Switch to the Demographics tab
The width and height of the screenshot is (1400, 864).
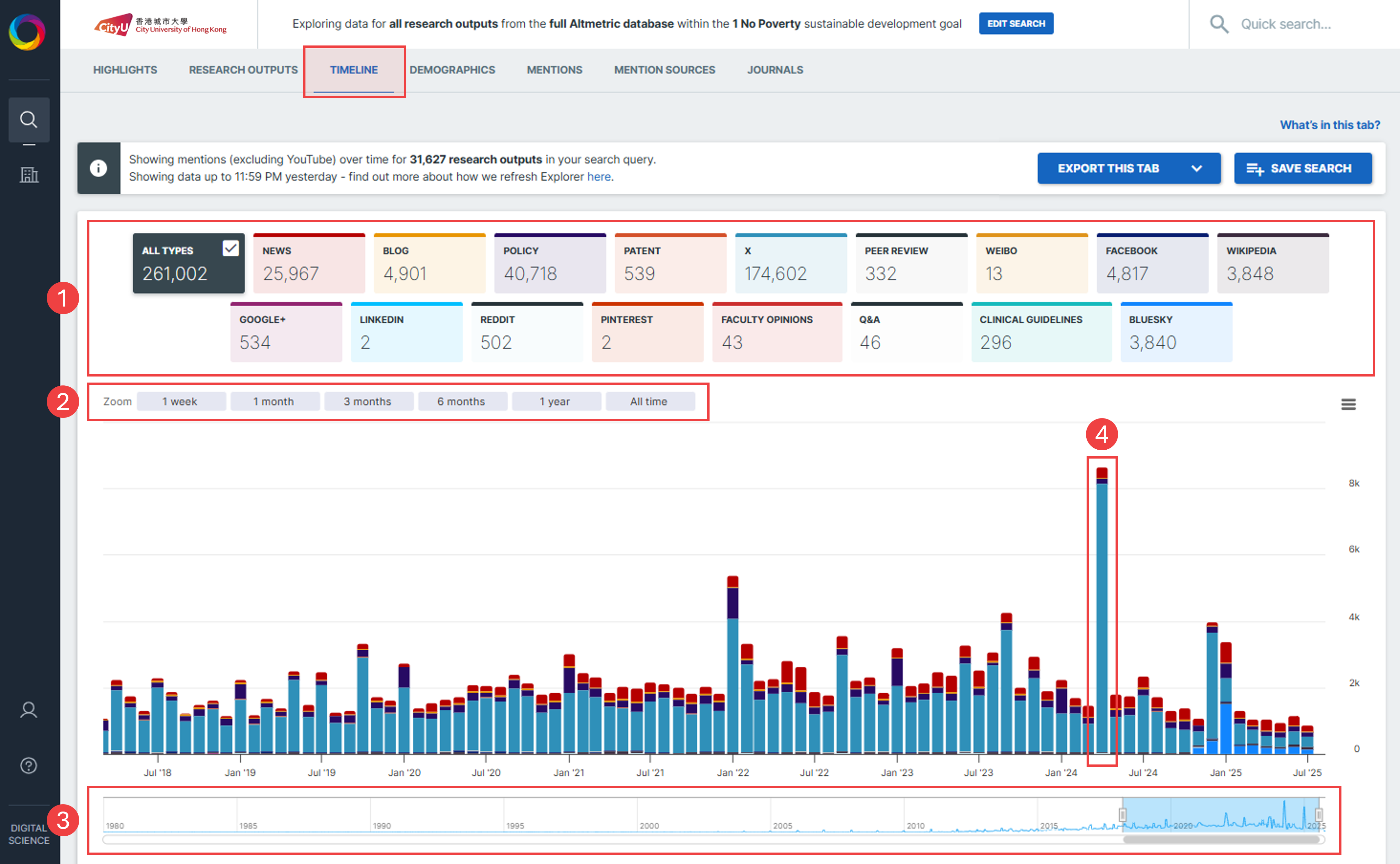click(x=452, y=70)
